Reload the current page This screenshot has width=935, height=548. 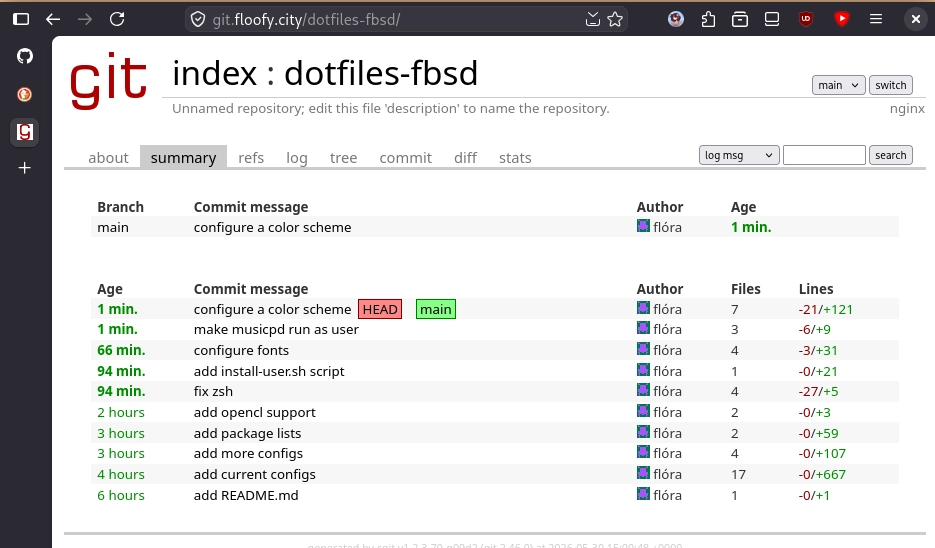pyautogui.click(x=117, y=19)
